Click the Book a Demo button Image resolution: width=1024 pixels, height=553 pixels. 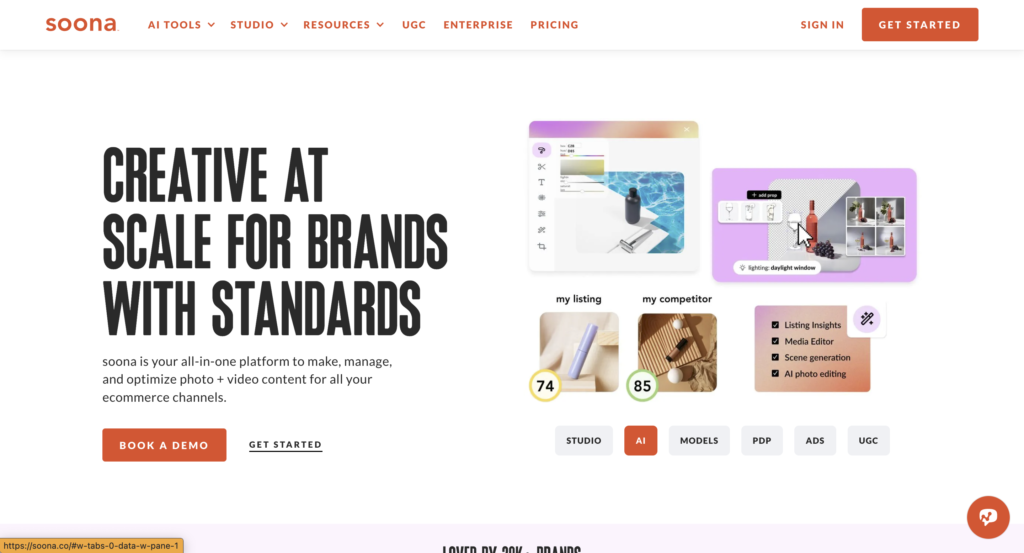(164, 445)
